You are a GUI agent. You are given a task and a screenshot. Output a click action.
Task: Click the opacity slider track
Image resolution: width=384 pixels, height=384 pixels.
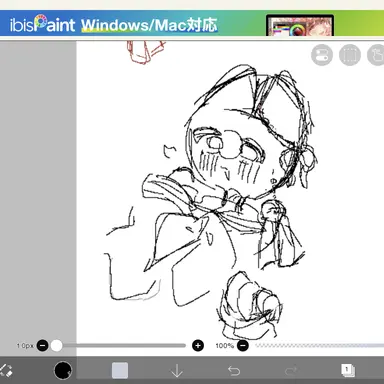pos(319,346)
